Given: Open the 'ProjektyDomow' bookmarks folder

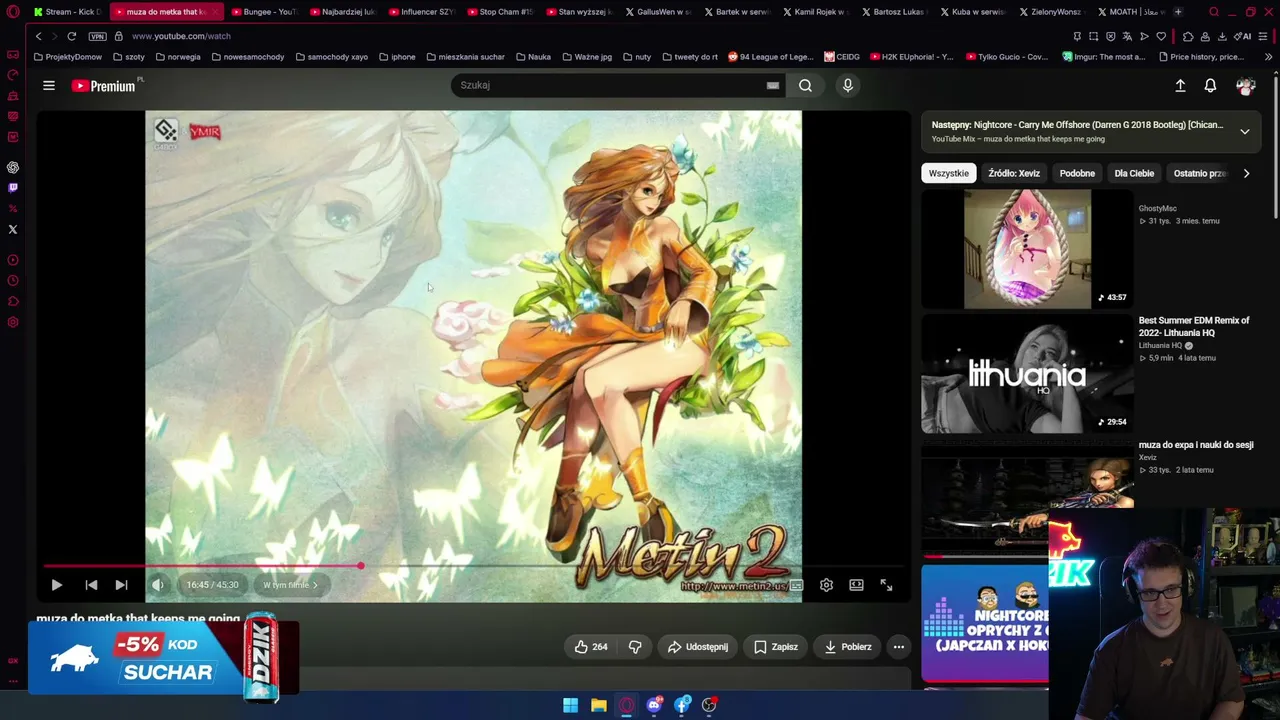Looking at the screenshot, I should (68, 57).
